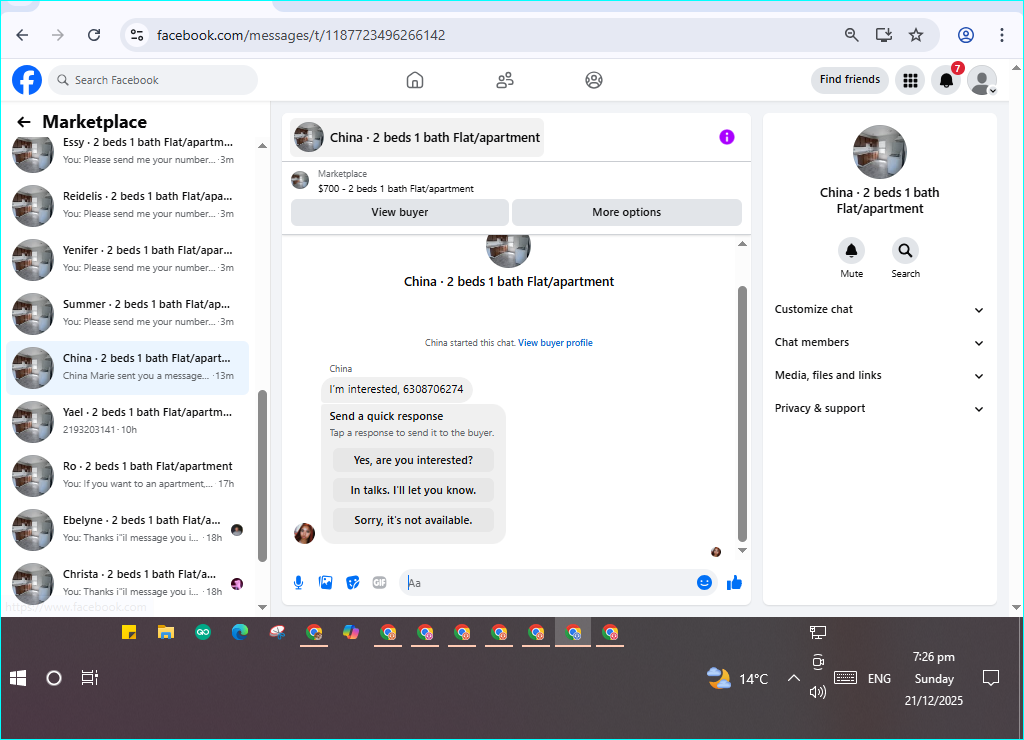Open the emoji picker in message box
Screen dimensions: 1024x740
tap(704, 583)
